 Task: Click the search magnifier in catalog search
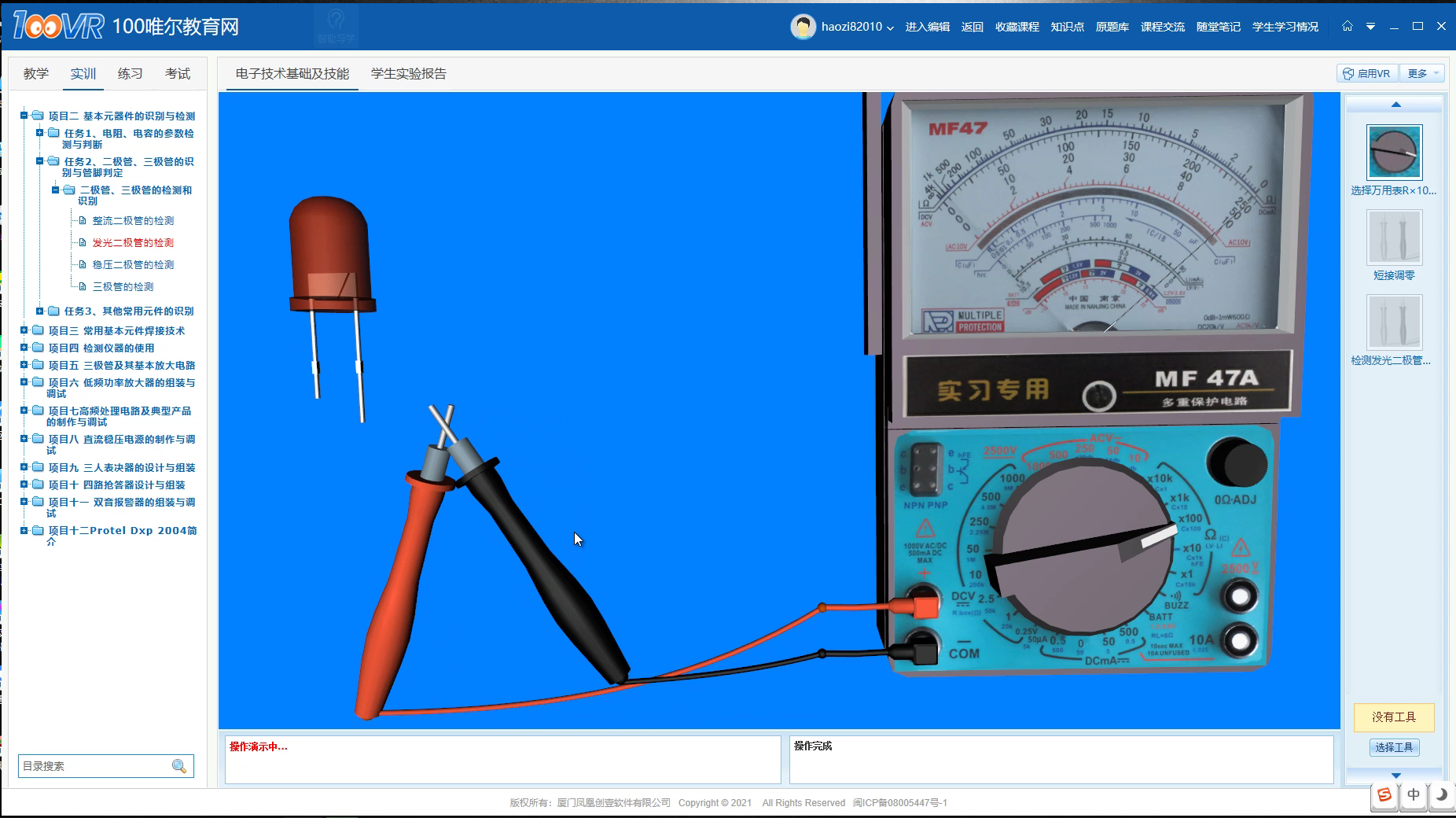point(179,766)
